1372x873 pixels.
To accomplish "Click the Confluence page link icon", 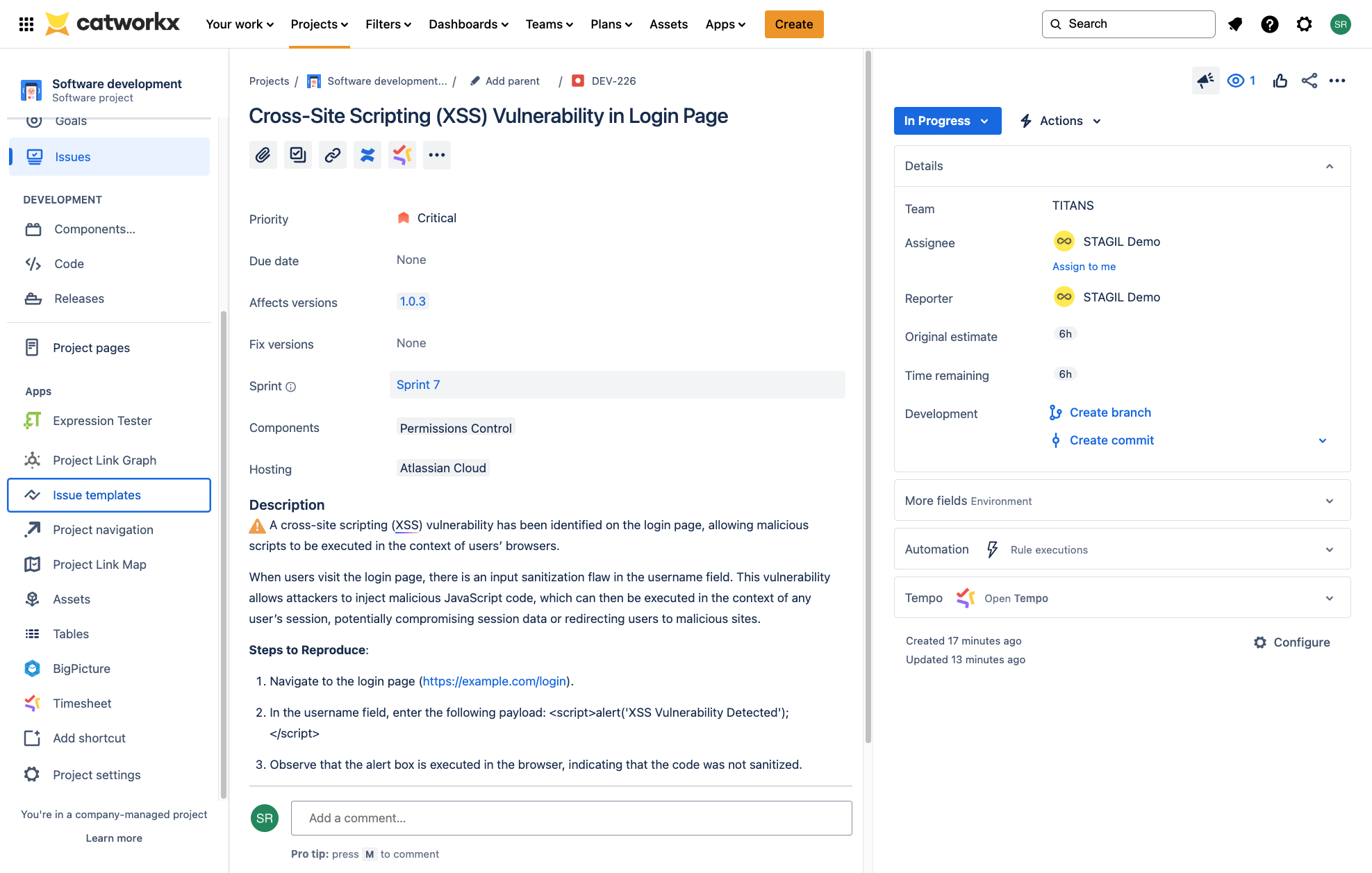I will 367,154.
